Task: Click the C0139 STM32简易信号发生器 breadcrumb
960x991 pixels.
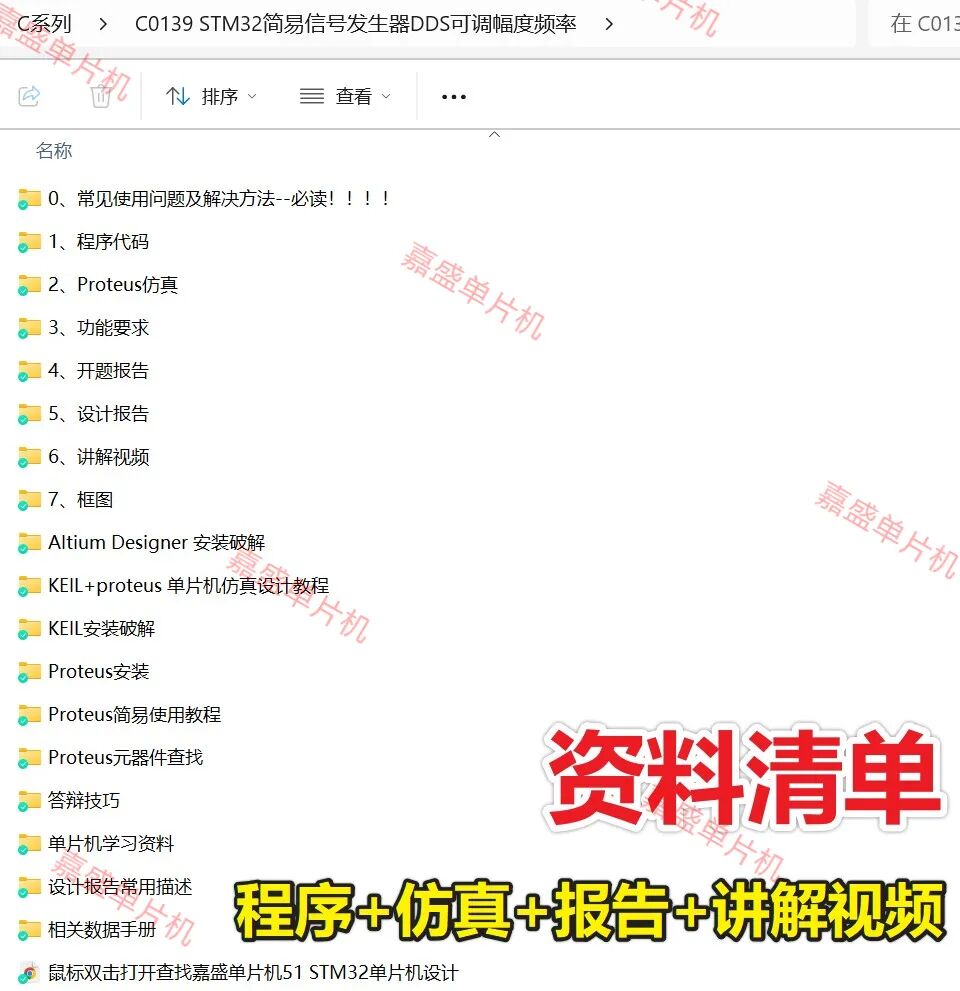Action: pyautogui.click(x=356, y=24)
